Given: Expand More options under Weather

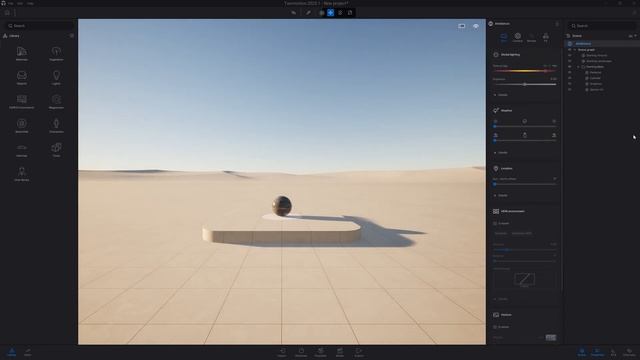Looking at the screenshot, I should tap(501, 153).
